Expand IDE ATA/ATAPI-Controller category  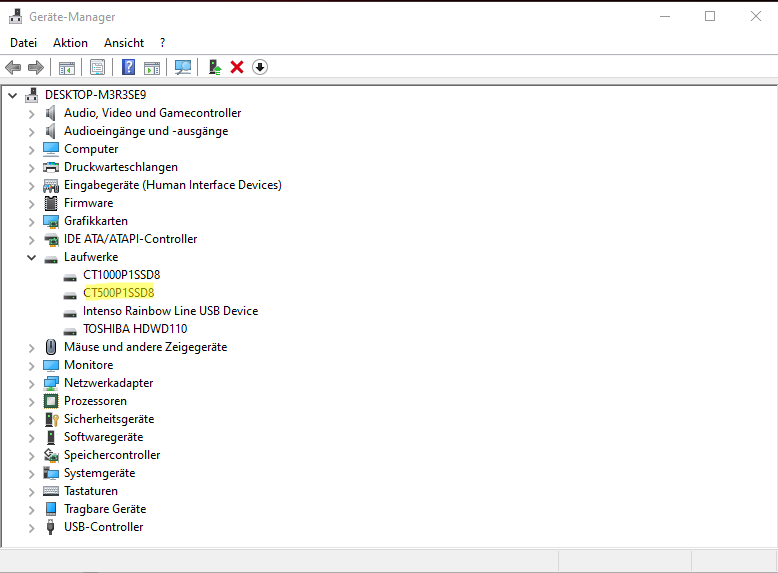(31, 240)
